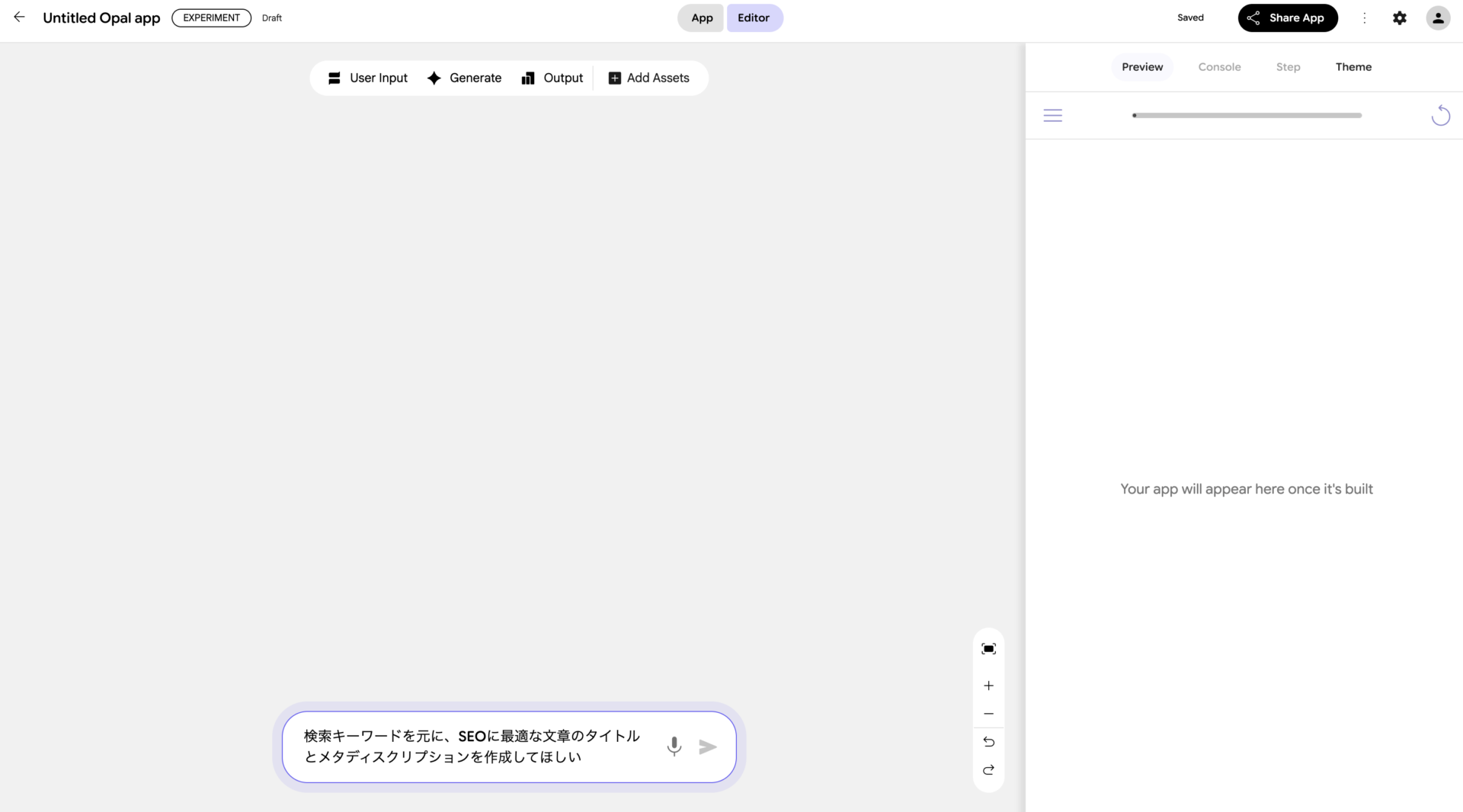Click the fit-to-screen icon

[x=988, y=648]
